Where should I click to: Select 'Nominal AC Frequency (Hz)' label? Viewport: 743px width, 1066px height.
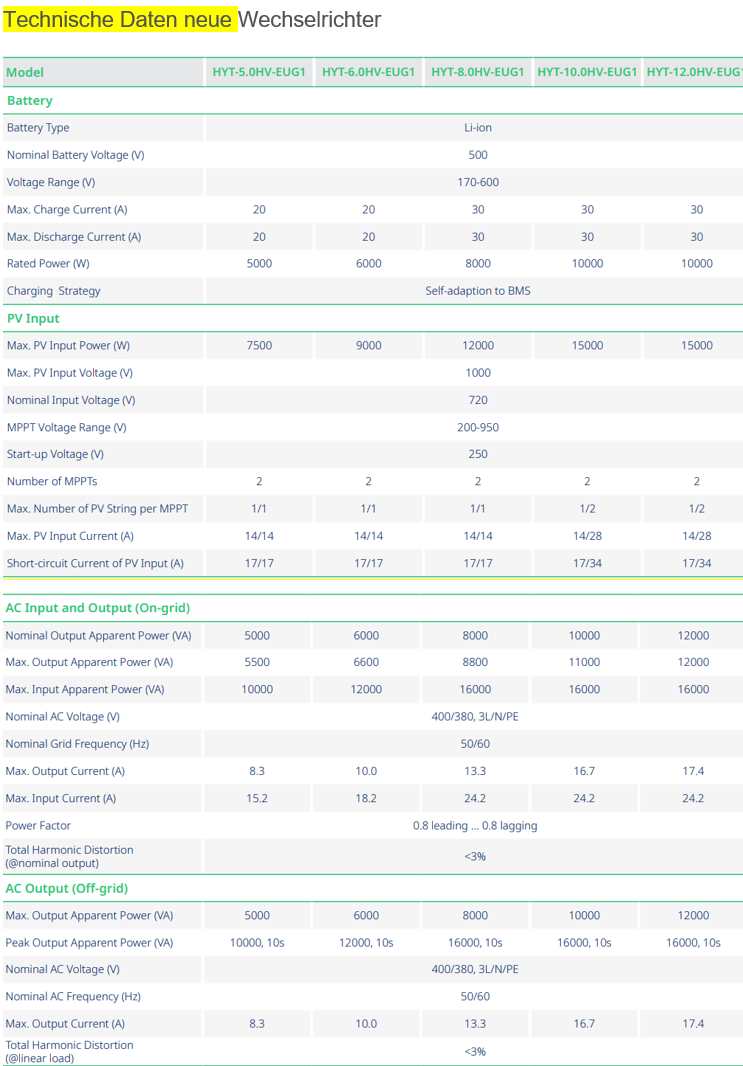pyautogui.click(x=73, y=997)
